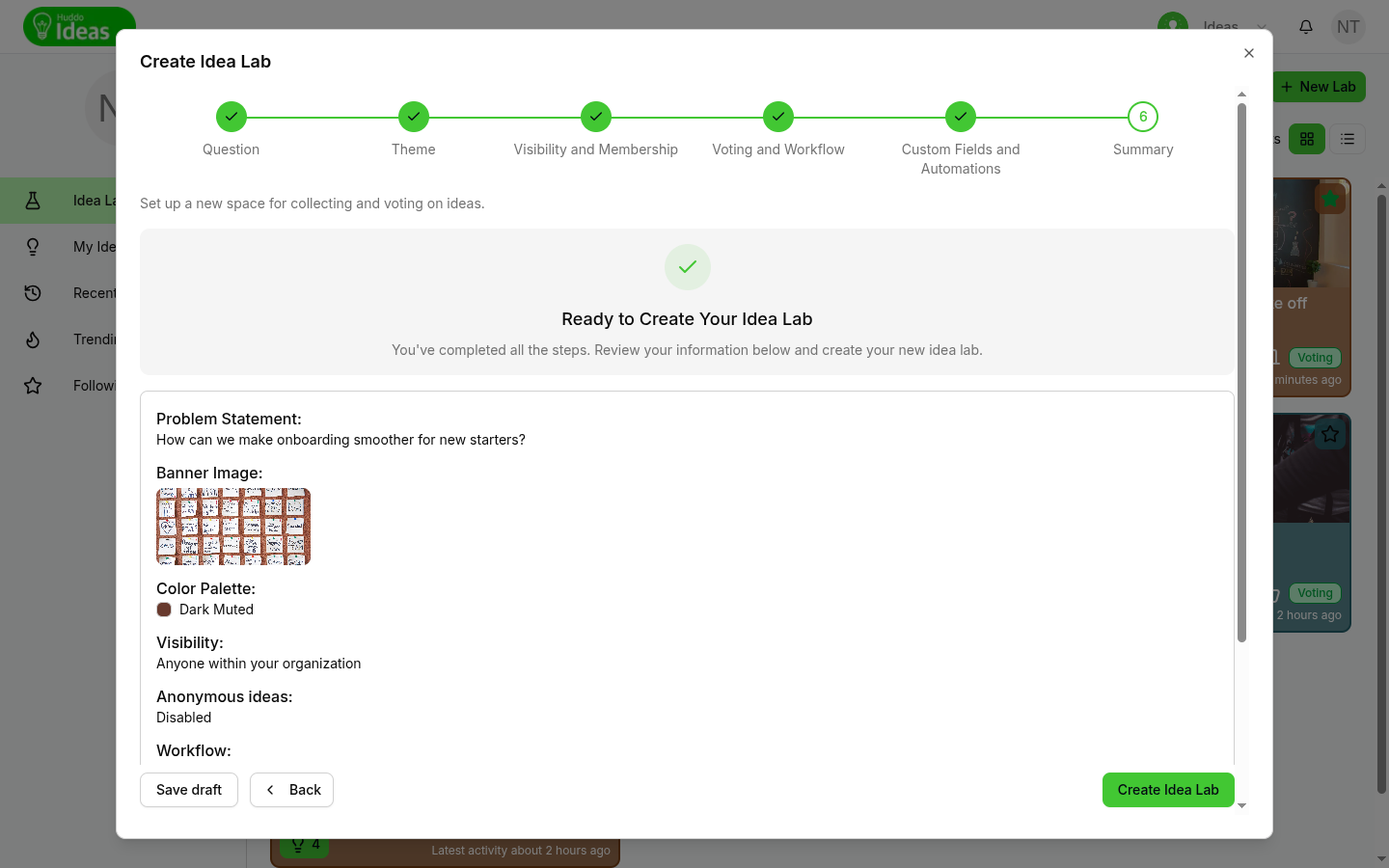
Task: Open Following star icon in sidebar
Action: [x=33, y=386]
